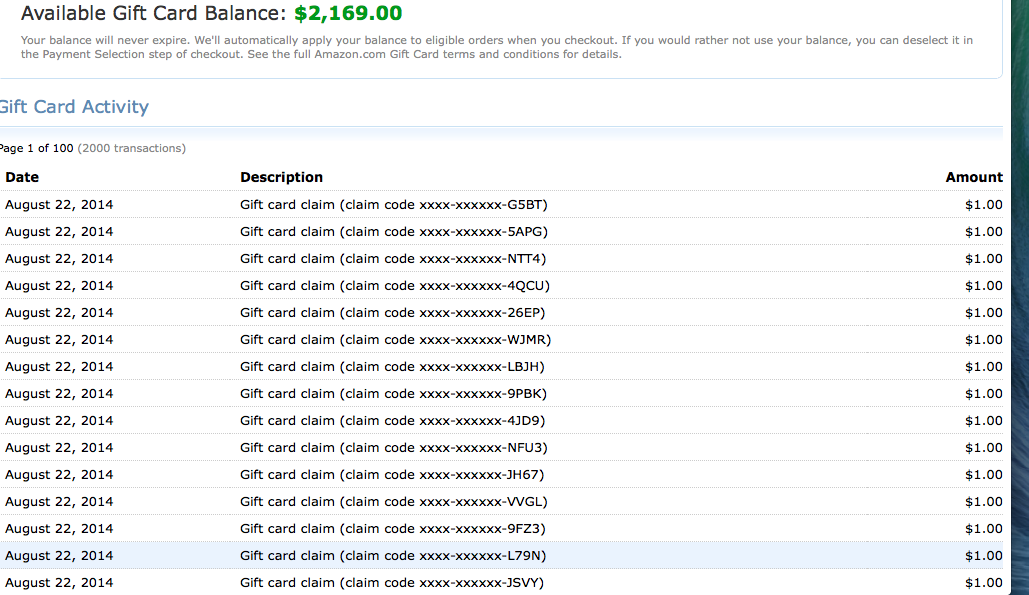Screen dimensions: 1029x595
Task: Select the gift card claim ending LBJH
Action: click(393, 367)
